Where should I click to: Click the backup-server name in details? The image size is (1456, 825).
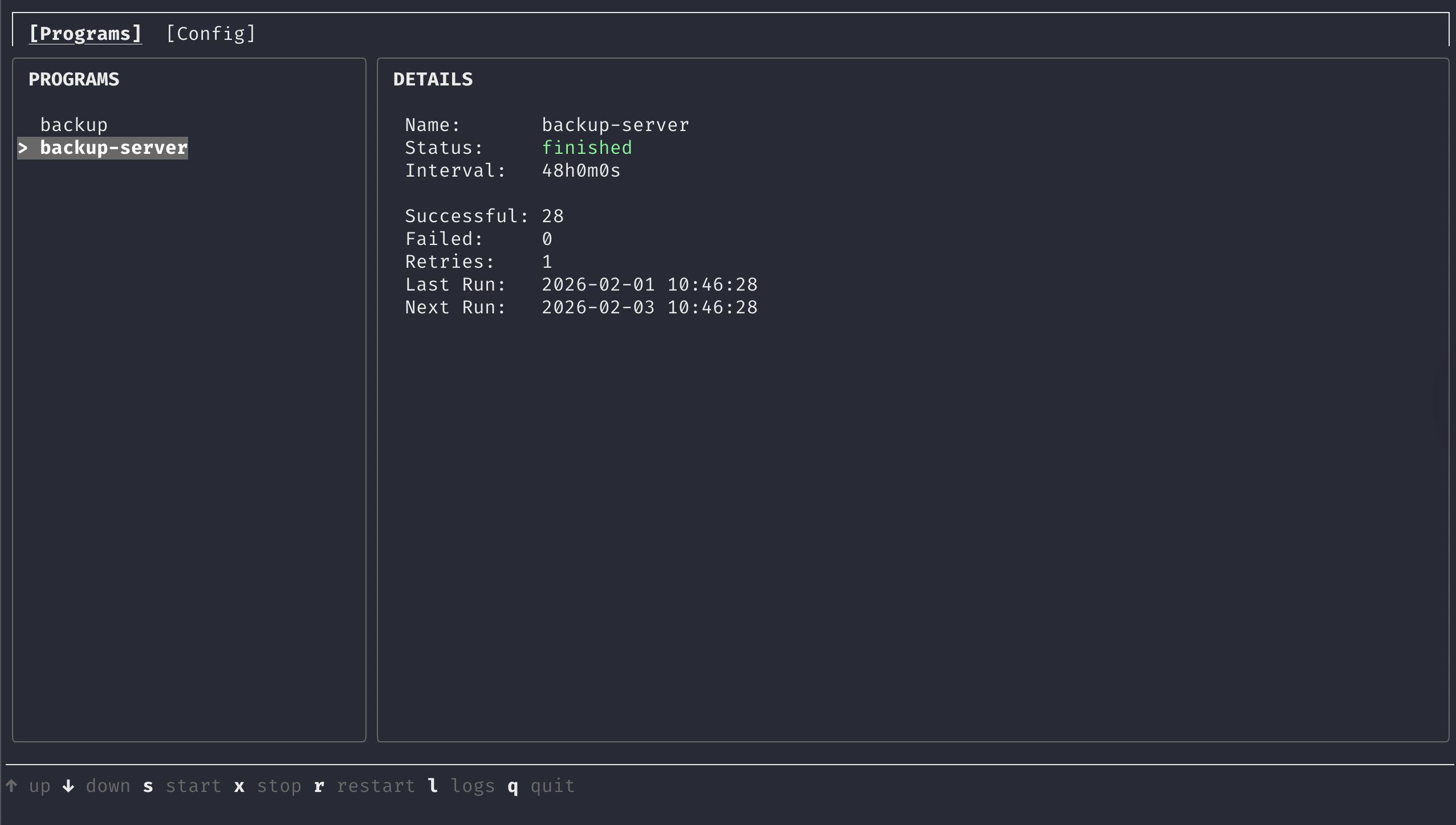click(615, 125)
